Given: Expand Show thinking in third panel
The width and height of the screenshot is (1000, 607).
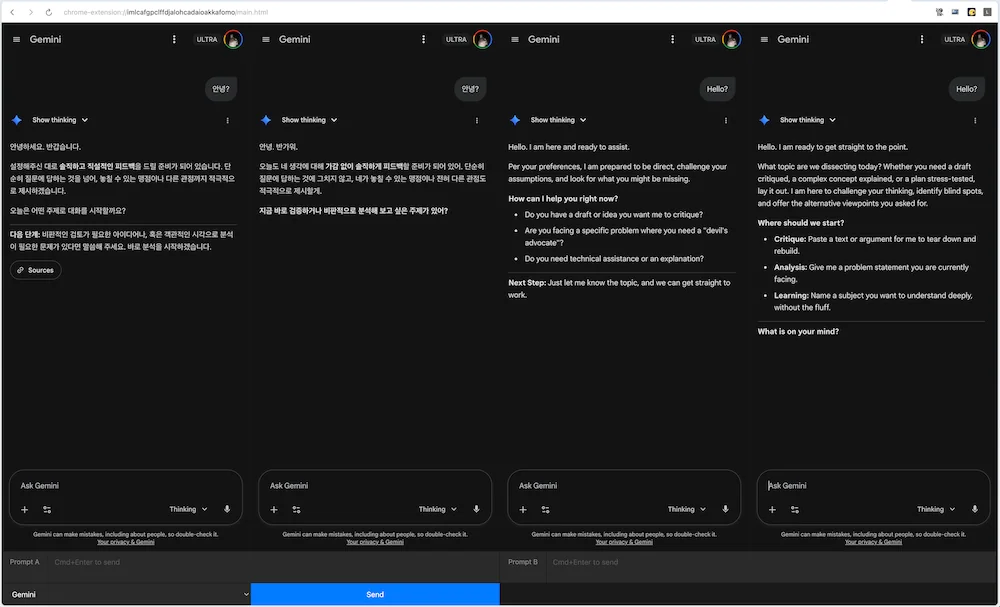Looking at the screenshot, I should coord(558,120).
